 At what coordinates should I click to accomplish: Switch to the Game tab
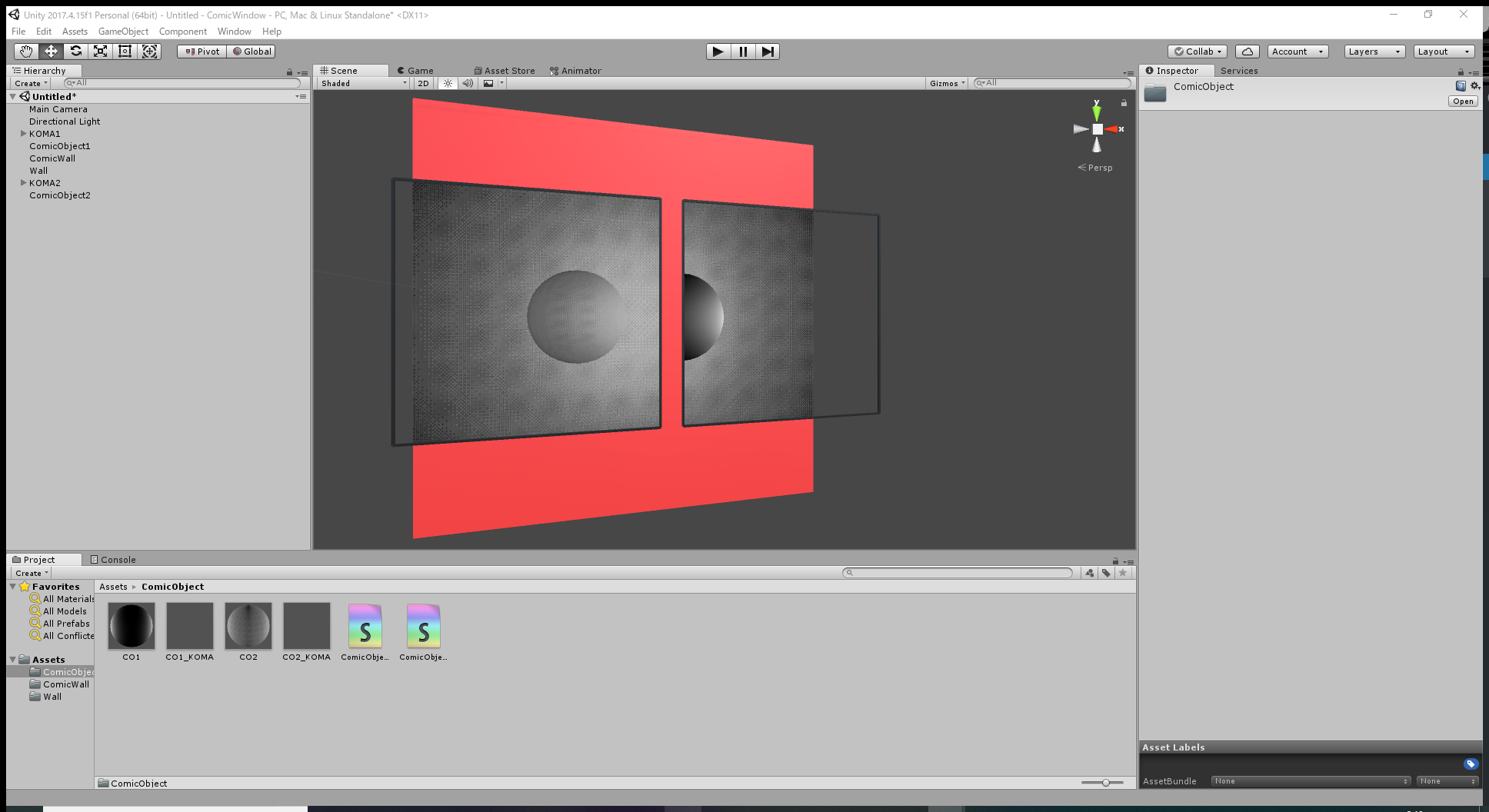[x=416, y=71]
